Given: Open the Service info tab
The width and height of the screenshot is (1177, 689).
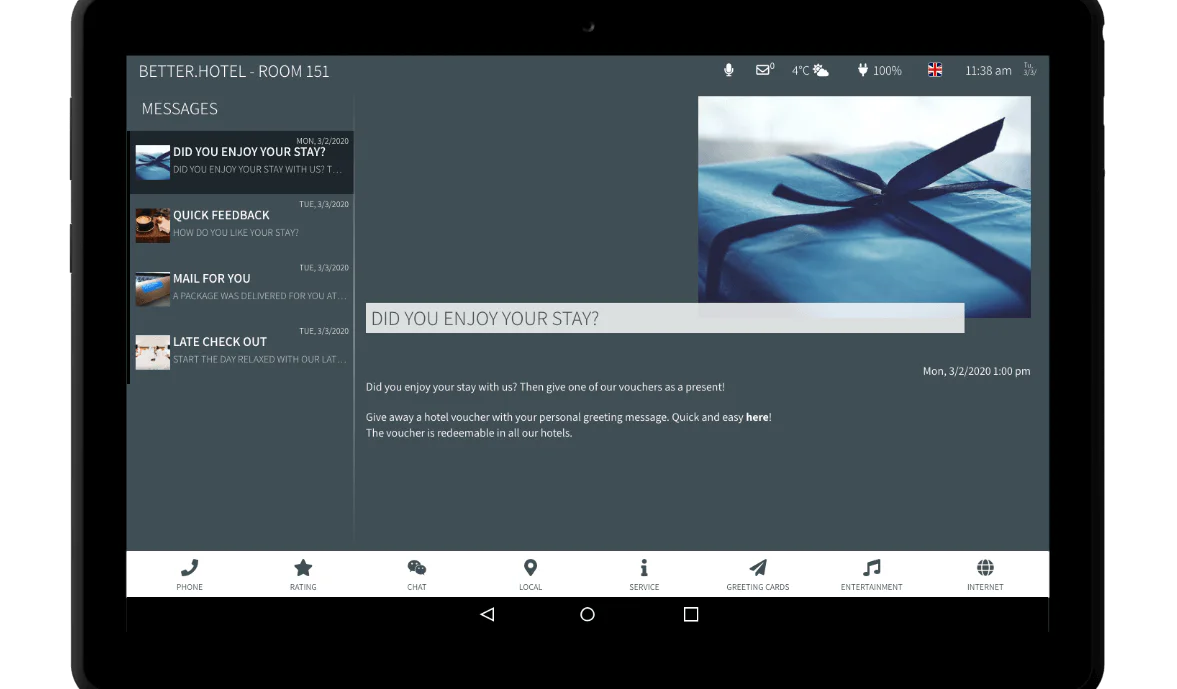Looking at the screenshot, I should click(x=644, y=574).
